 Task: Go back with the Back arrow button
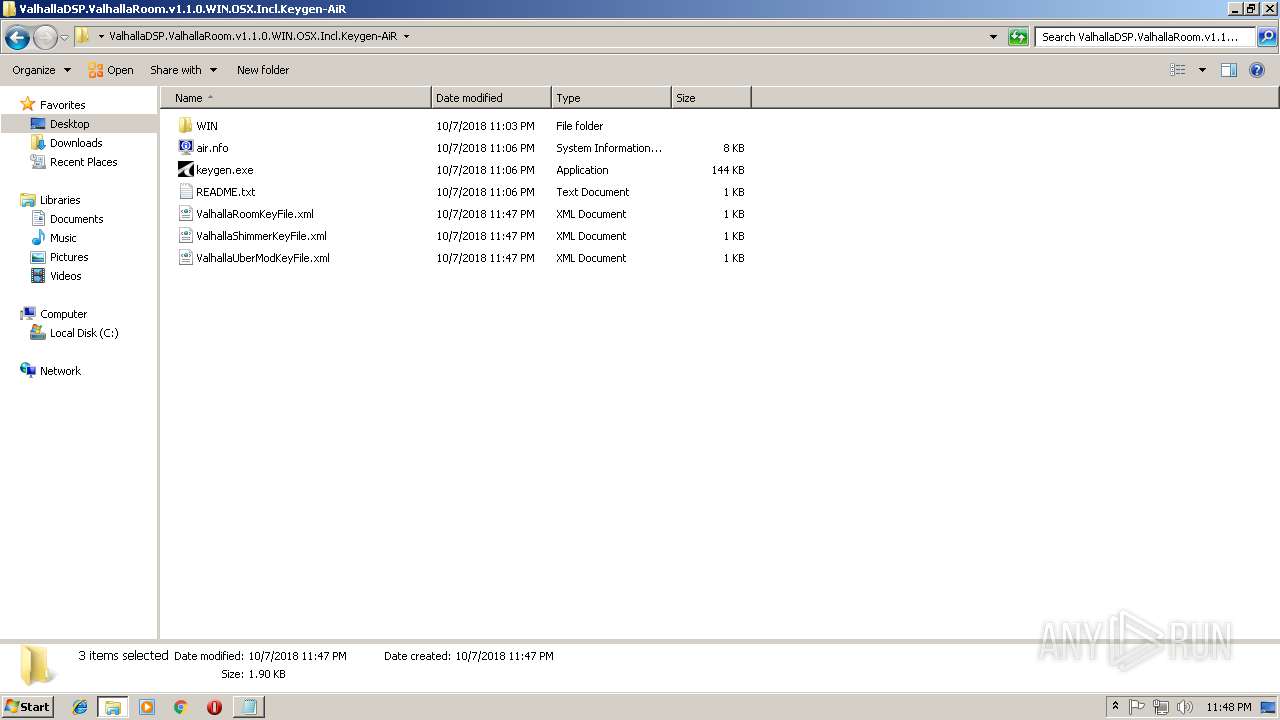17,37
